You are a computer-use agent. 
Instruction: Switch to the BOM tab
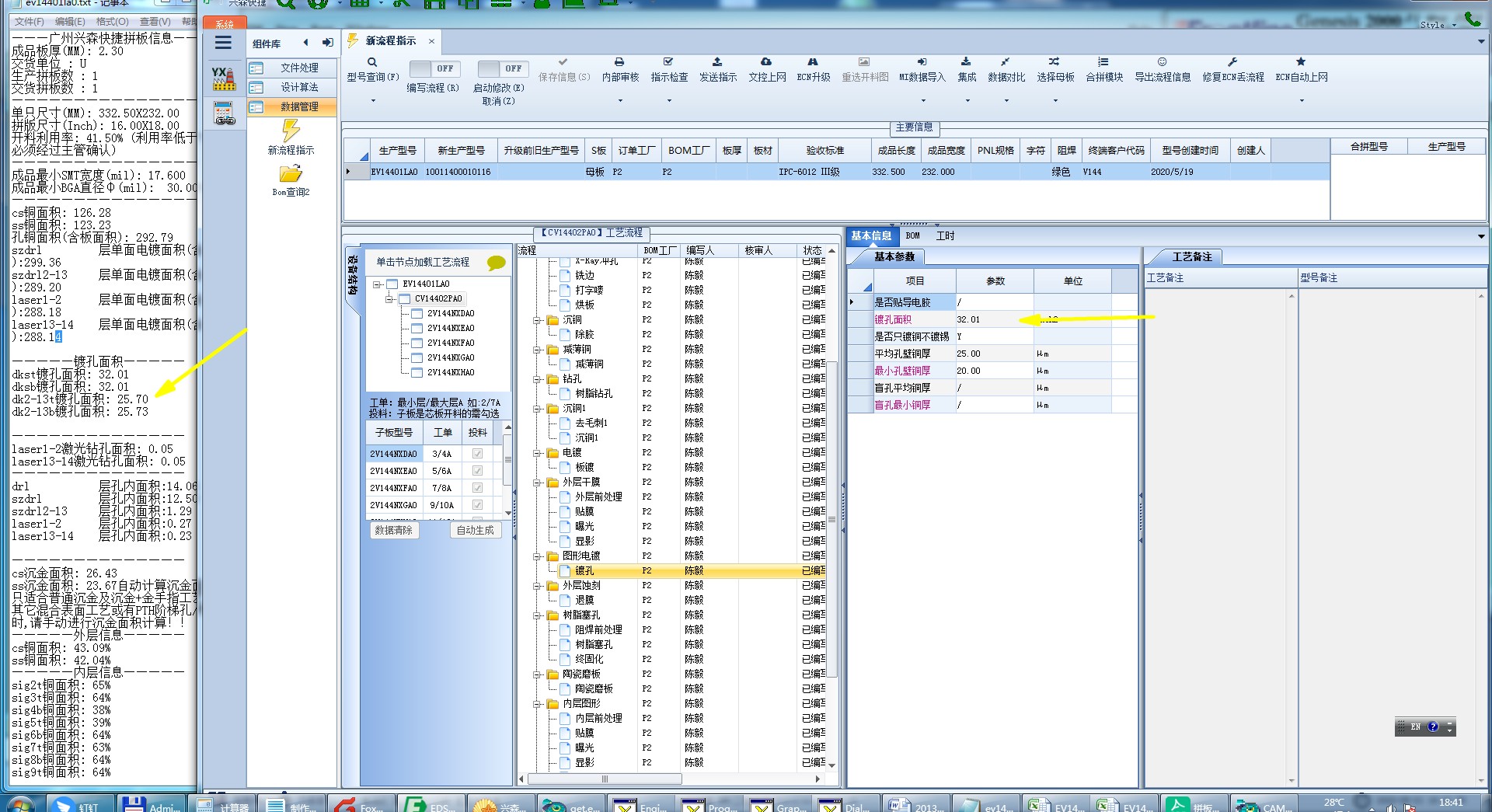point(913,236)
